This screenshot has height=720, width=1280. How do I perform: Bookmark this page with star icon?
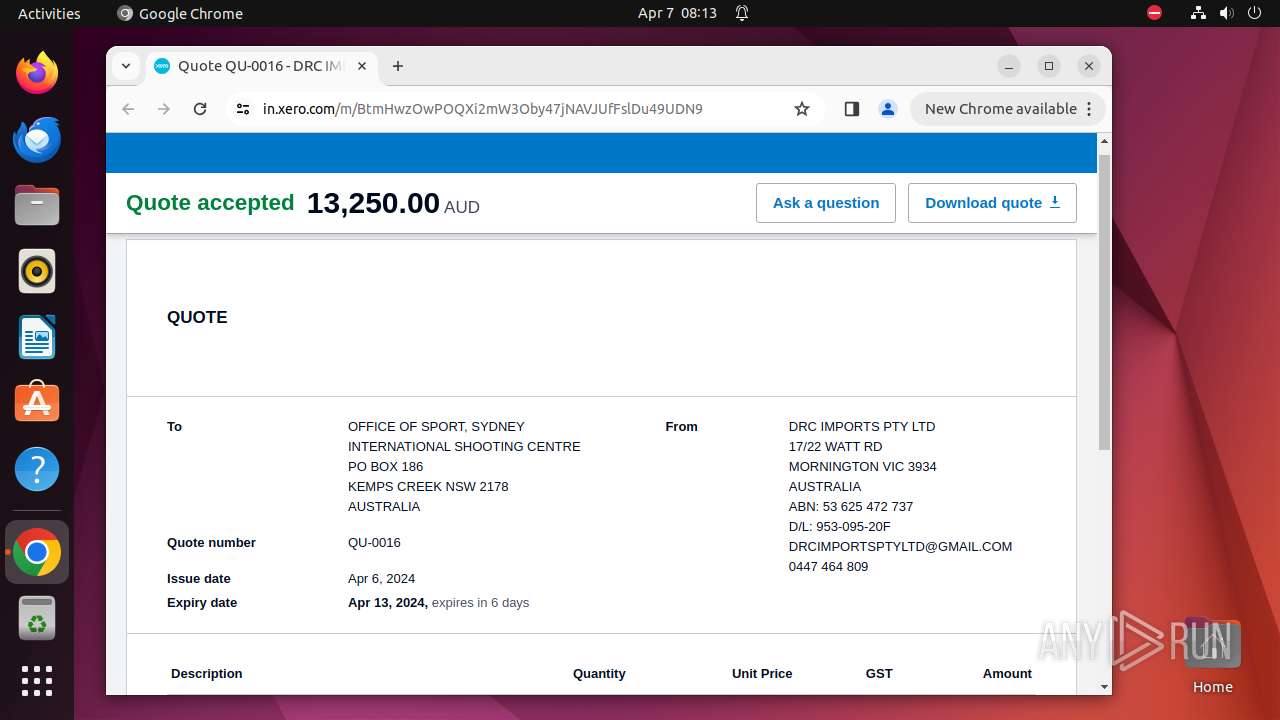[x=802, y=109]
